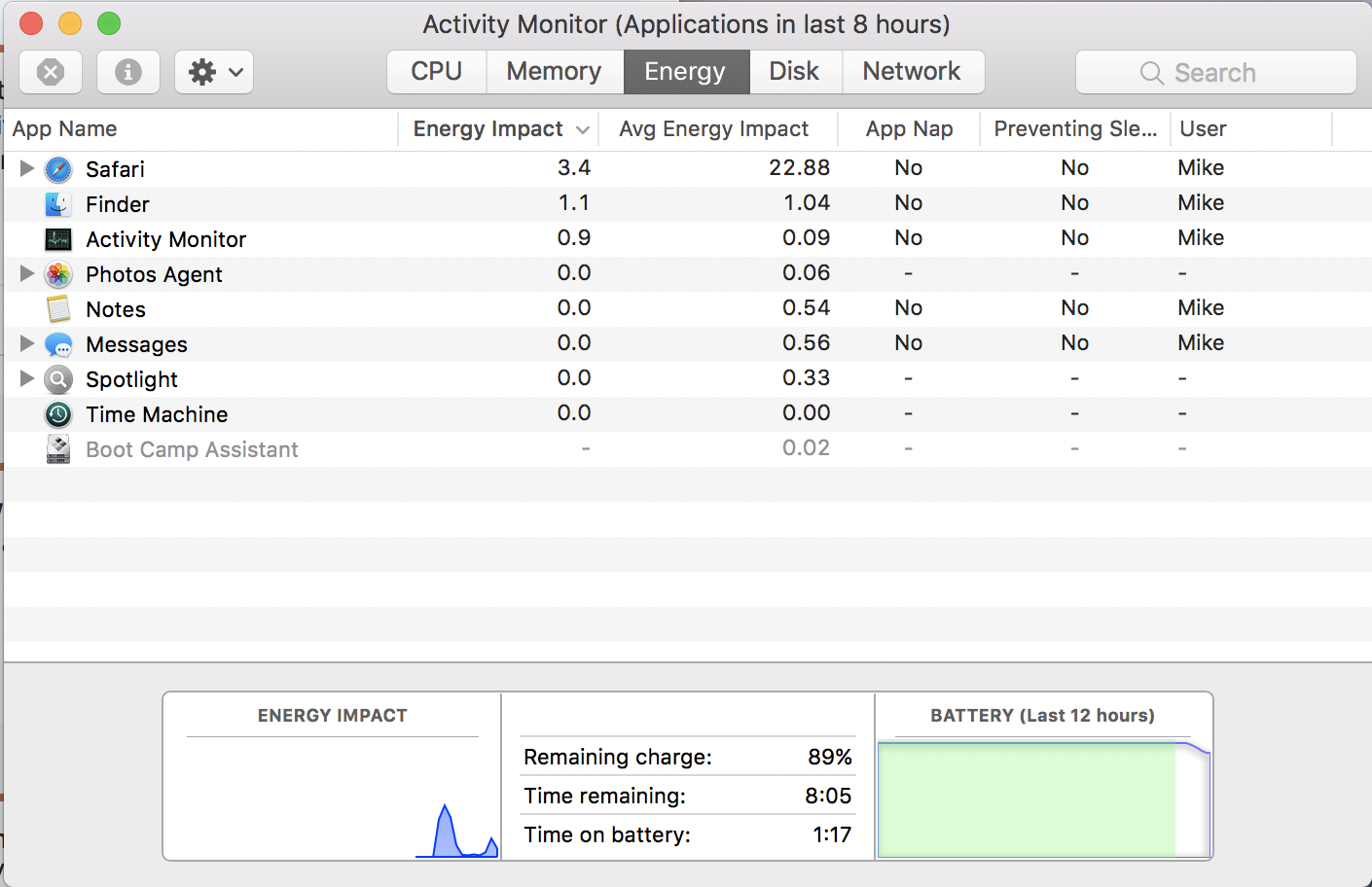This screenshot has width=1372, height=887.
Task: Select the Spotlight row name
Action: click(x=131, y=379)
